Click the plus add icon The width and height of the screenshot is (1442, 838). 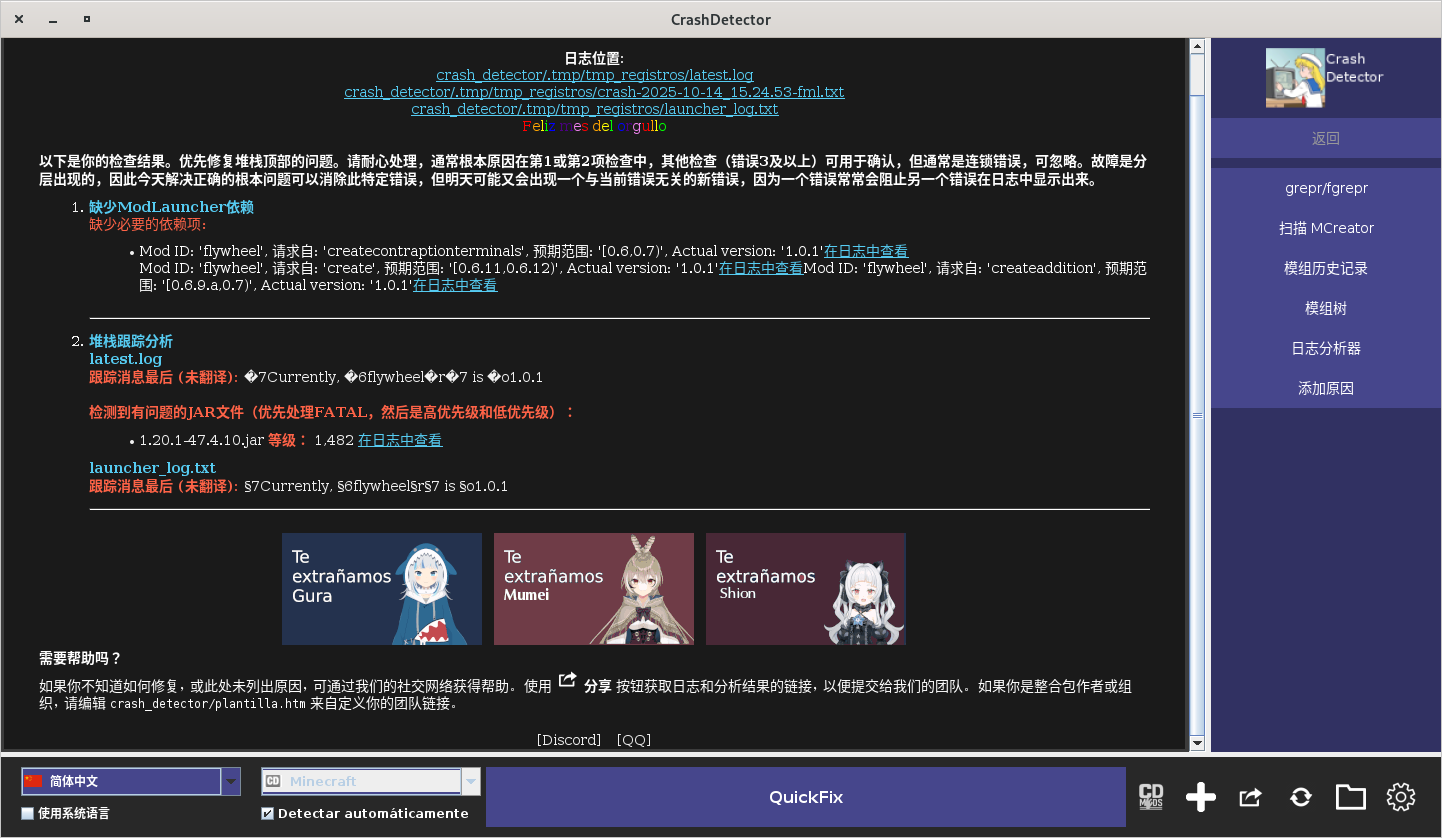[x=1200, y=797]
